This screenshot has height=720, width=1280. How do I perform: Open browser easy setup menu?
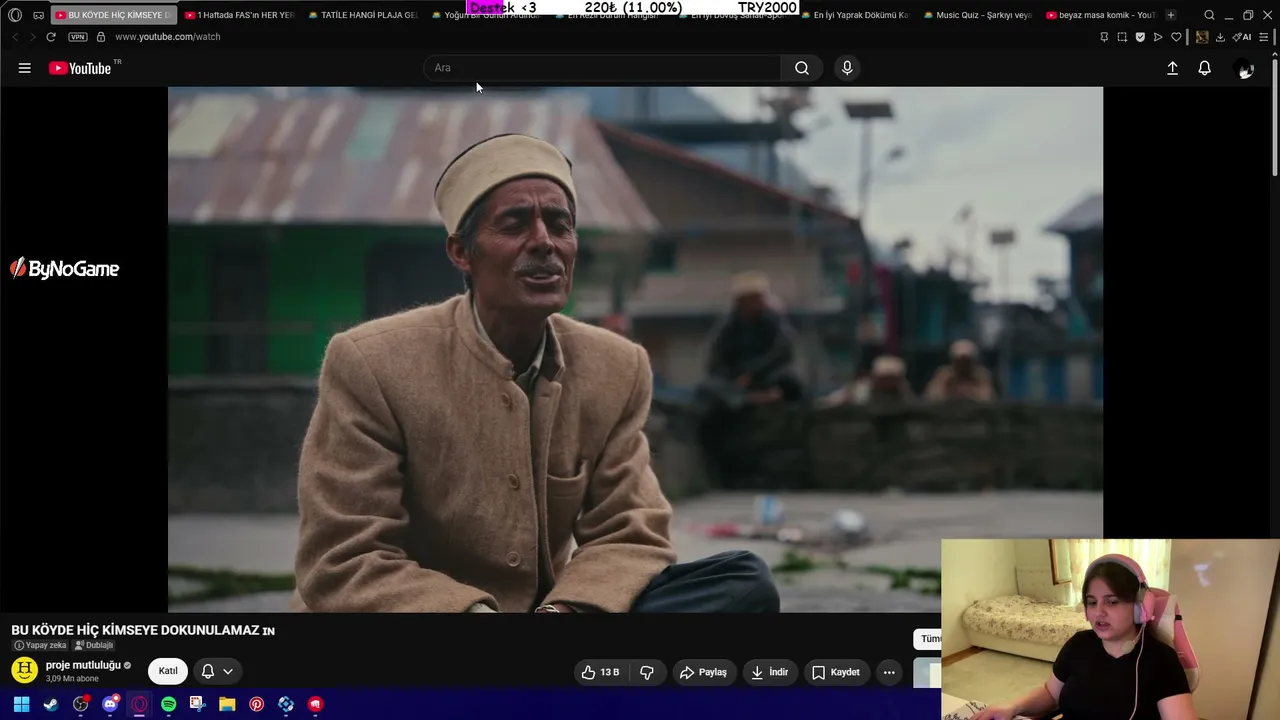[1265, 37]
